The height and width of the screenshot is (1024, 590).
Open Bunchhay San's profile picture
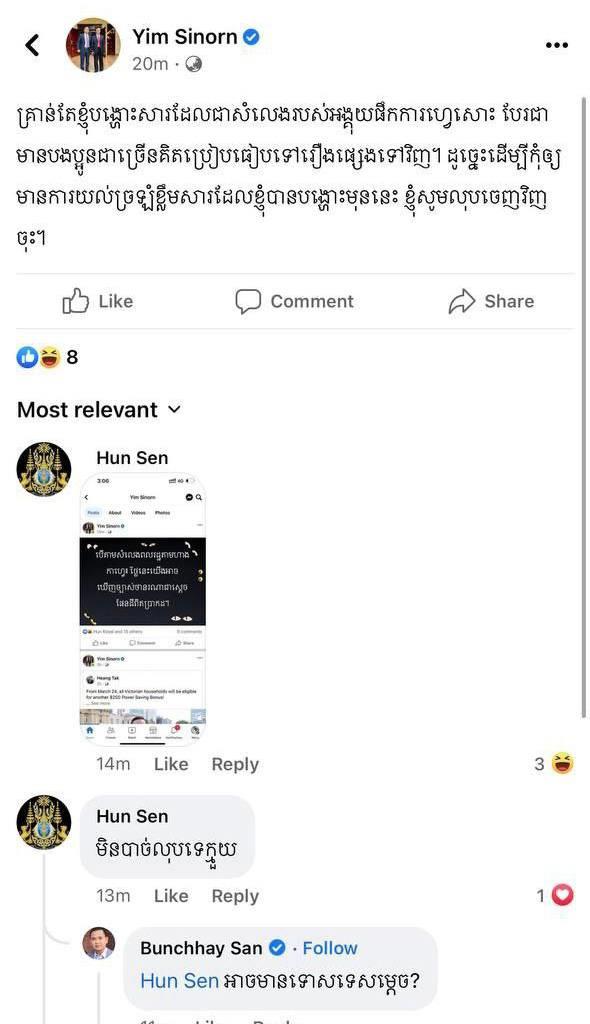(99, 943)
